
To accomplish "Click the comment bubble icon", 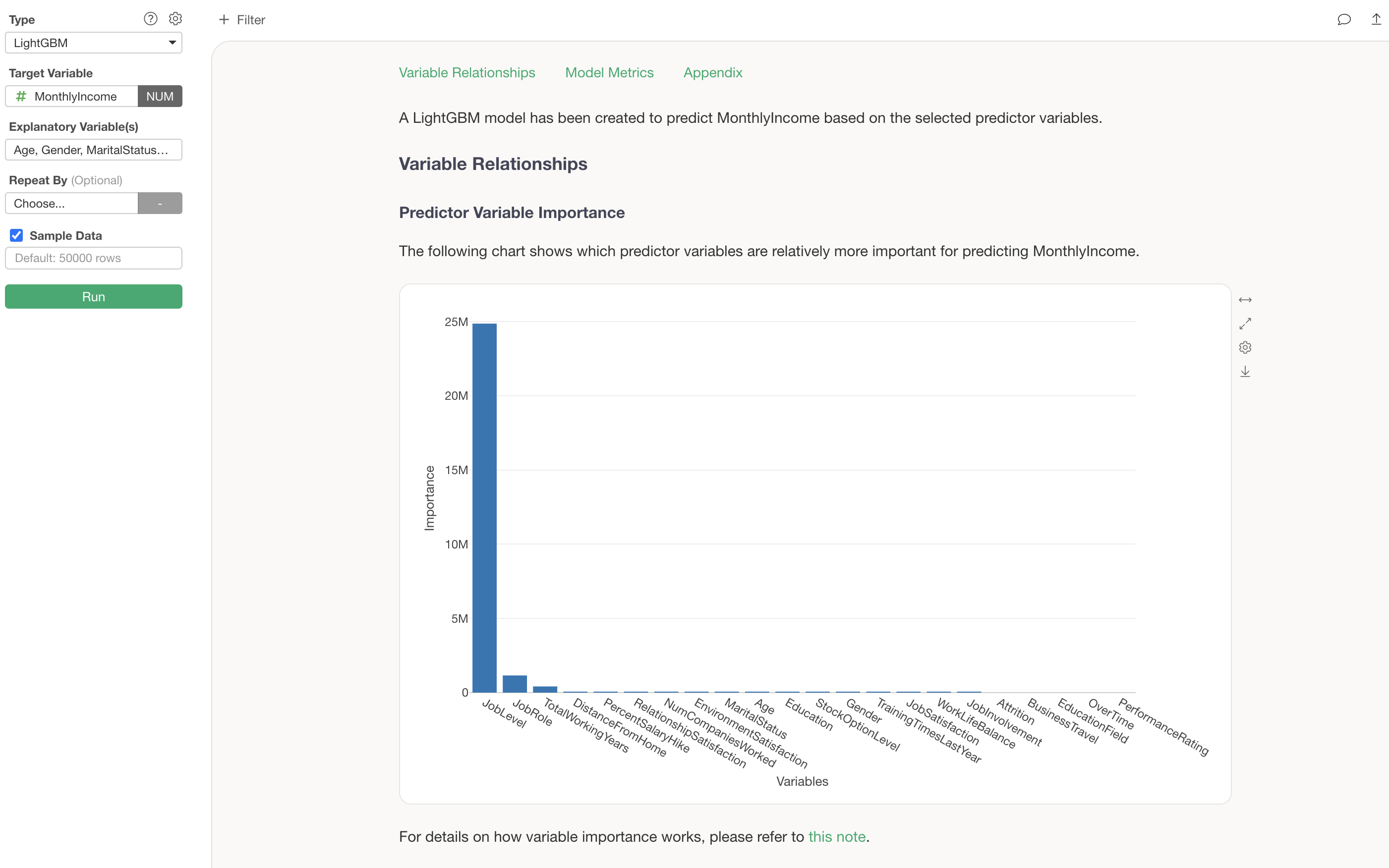I will click(1343, 19).
